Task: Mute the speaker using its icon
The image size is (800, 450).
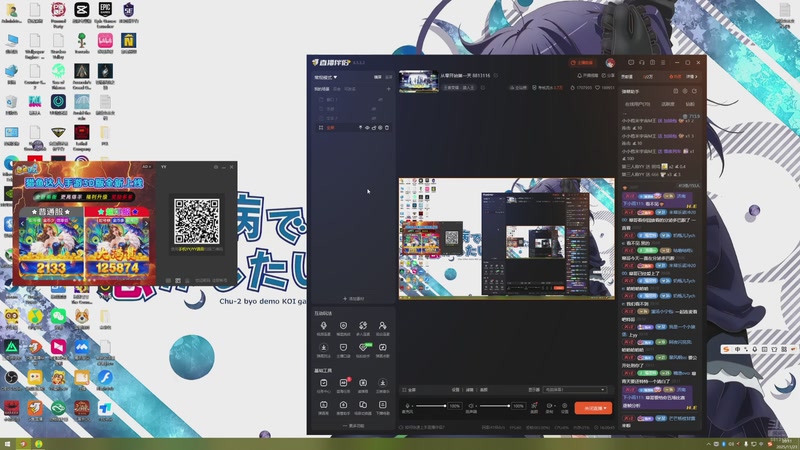Action: pyautogui.click(x=470, y=406)
